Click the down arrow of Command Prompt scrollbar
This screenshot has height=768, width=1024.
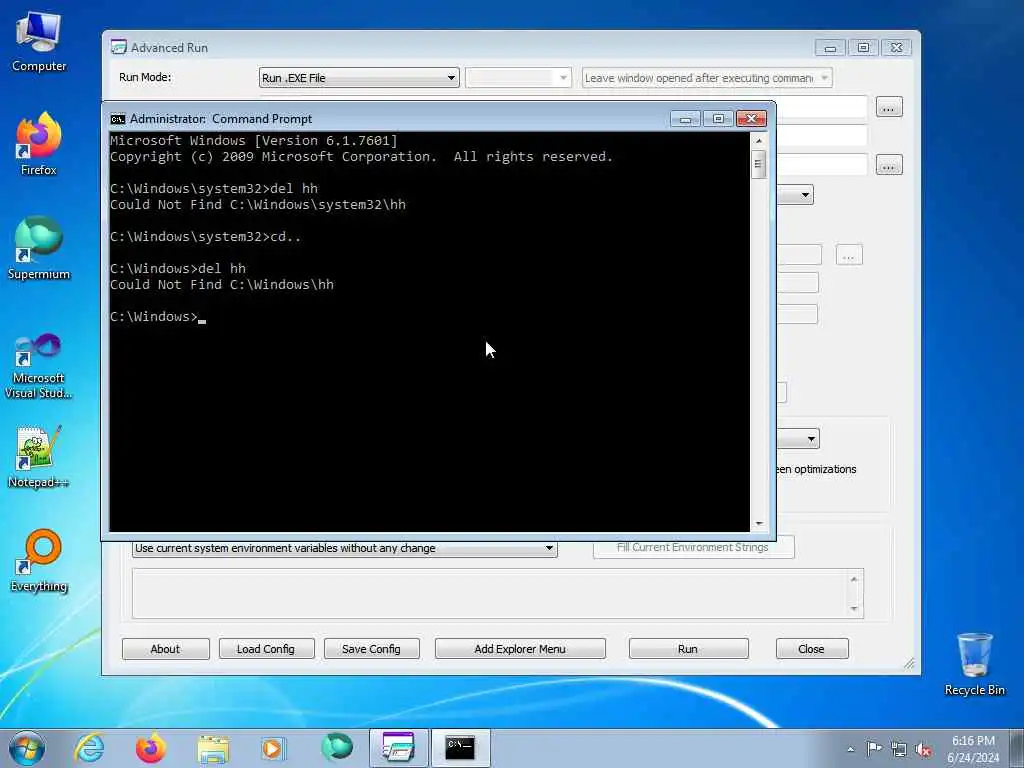[758, 524]
